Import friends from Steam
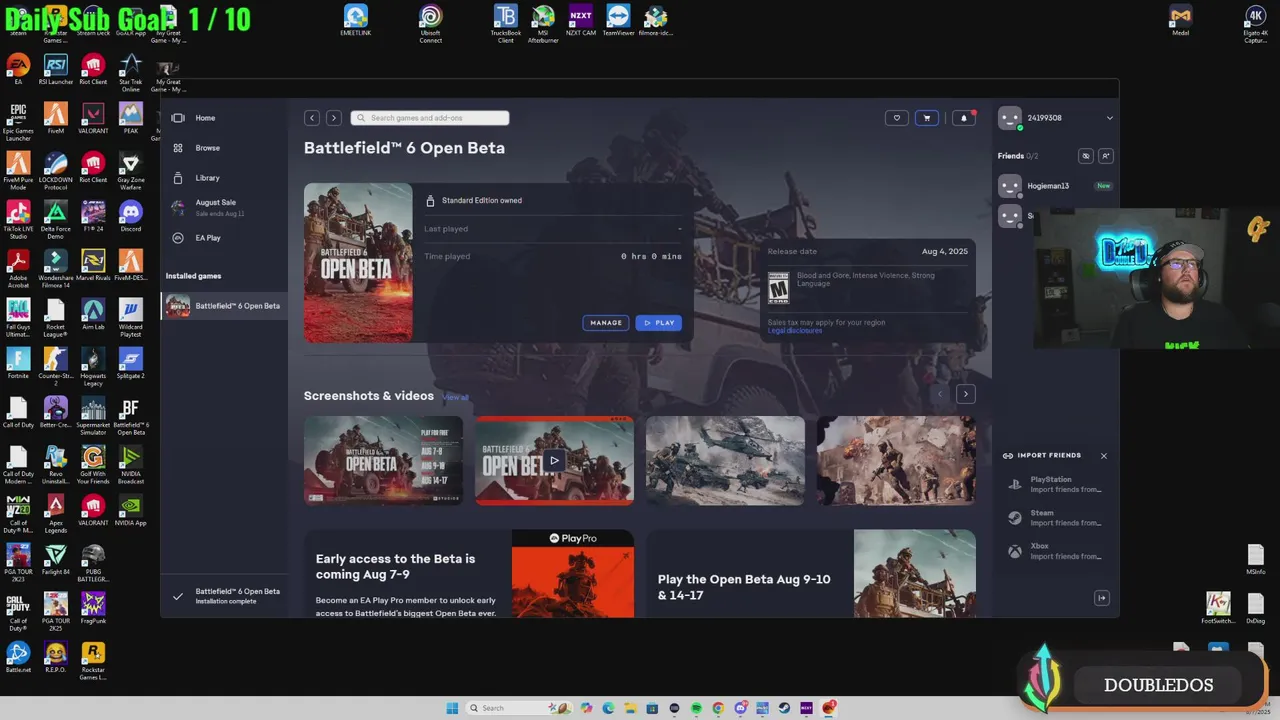1280x720 pixels. pos(1056,518)
